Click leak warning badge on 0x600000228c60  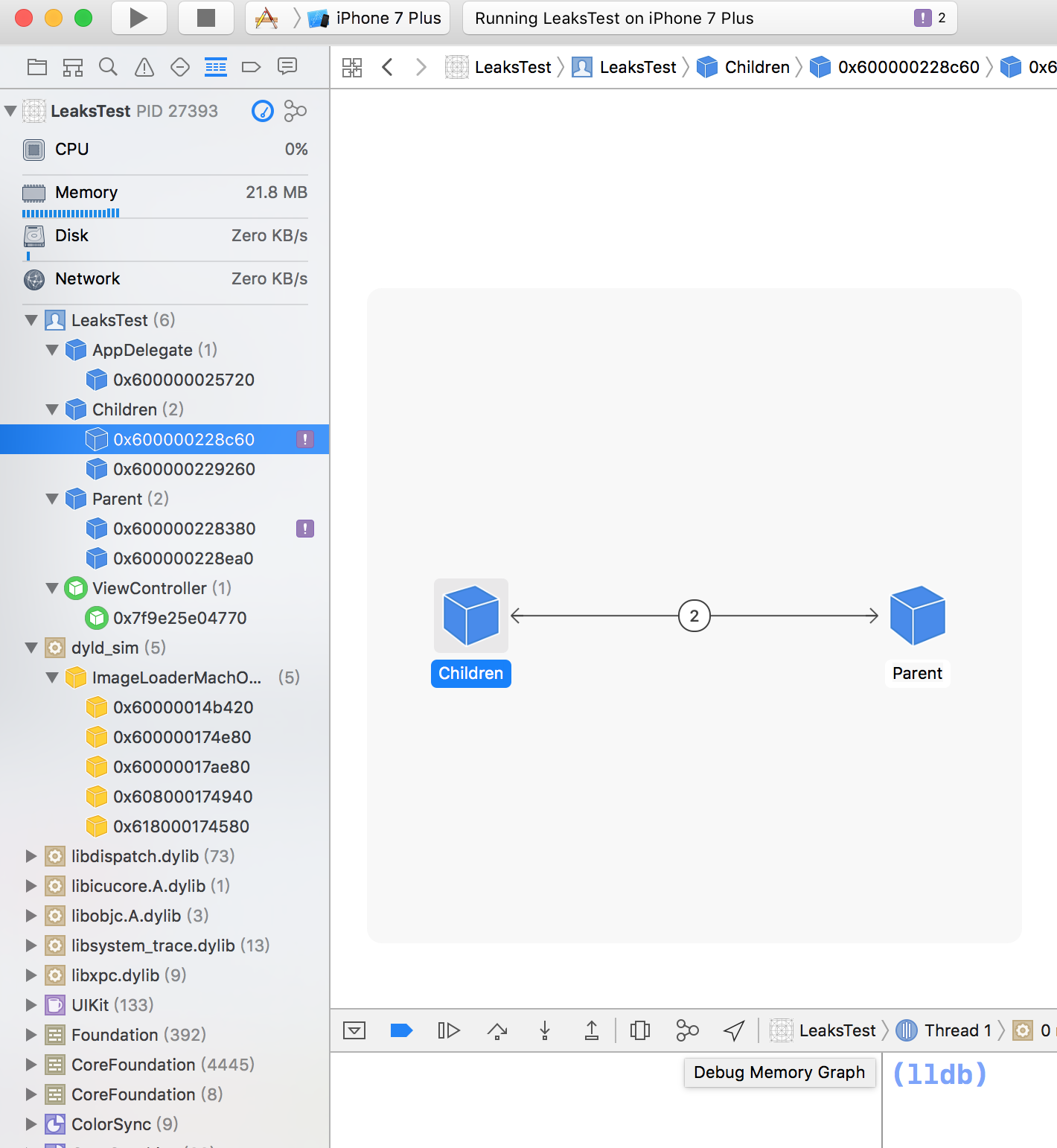(x=305, y=439)
